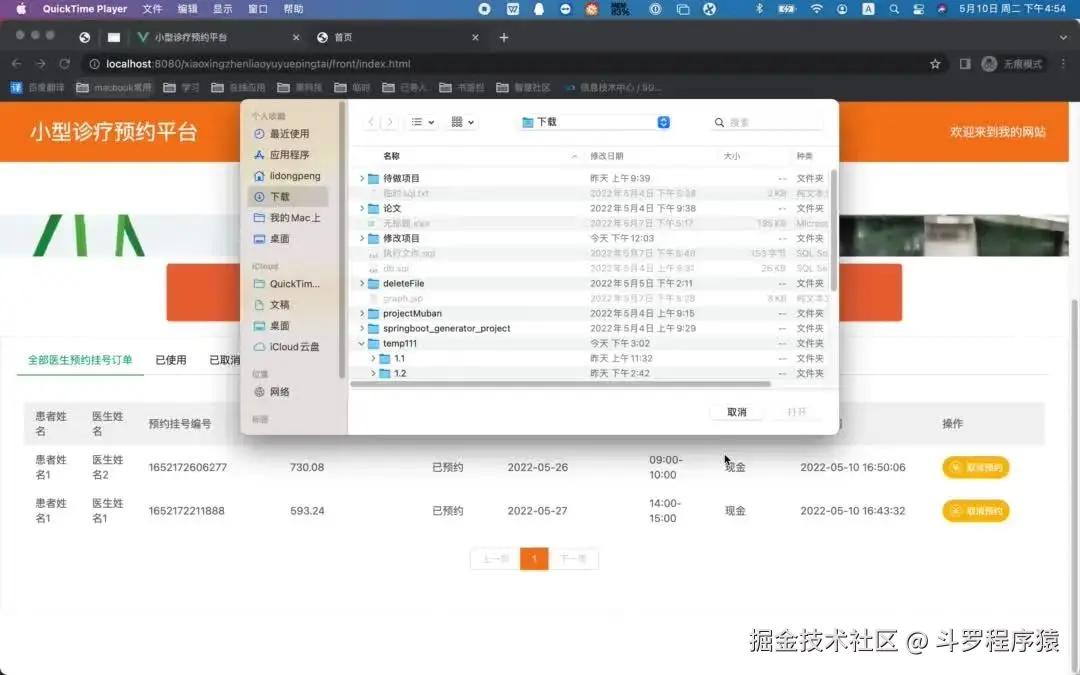
Task: Open grouping grid options dropdown
Action: click(462, 122)
